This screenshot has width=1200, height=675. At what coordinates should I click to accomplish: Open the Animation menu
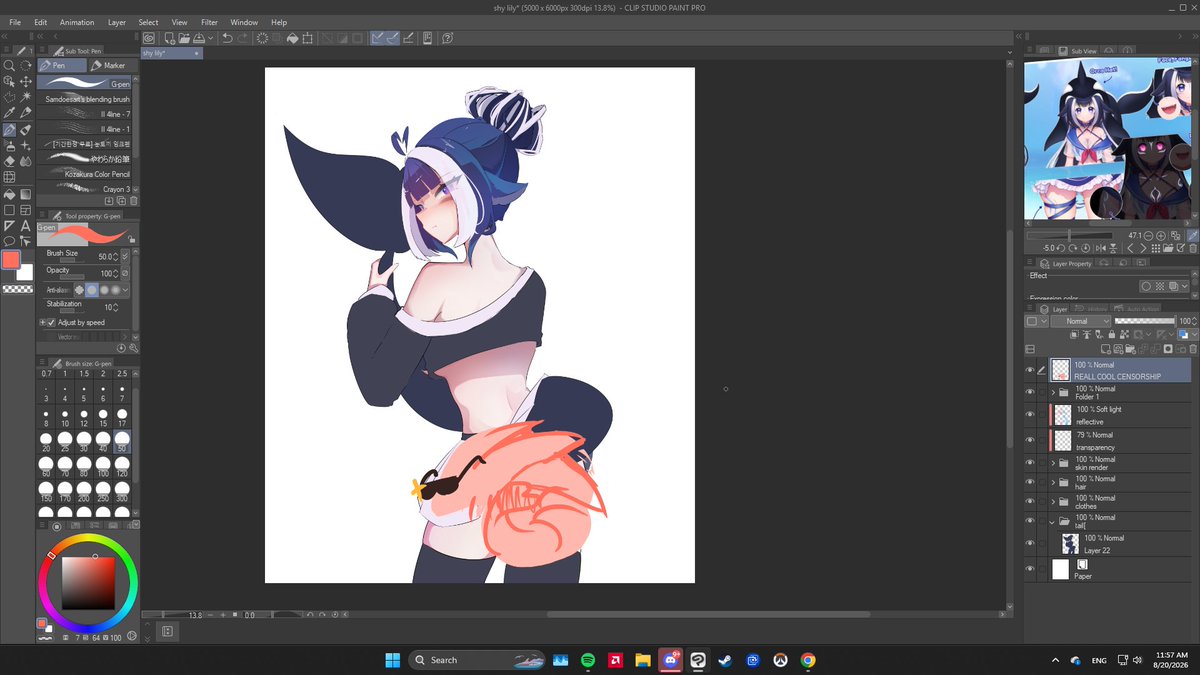77,22
